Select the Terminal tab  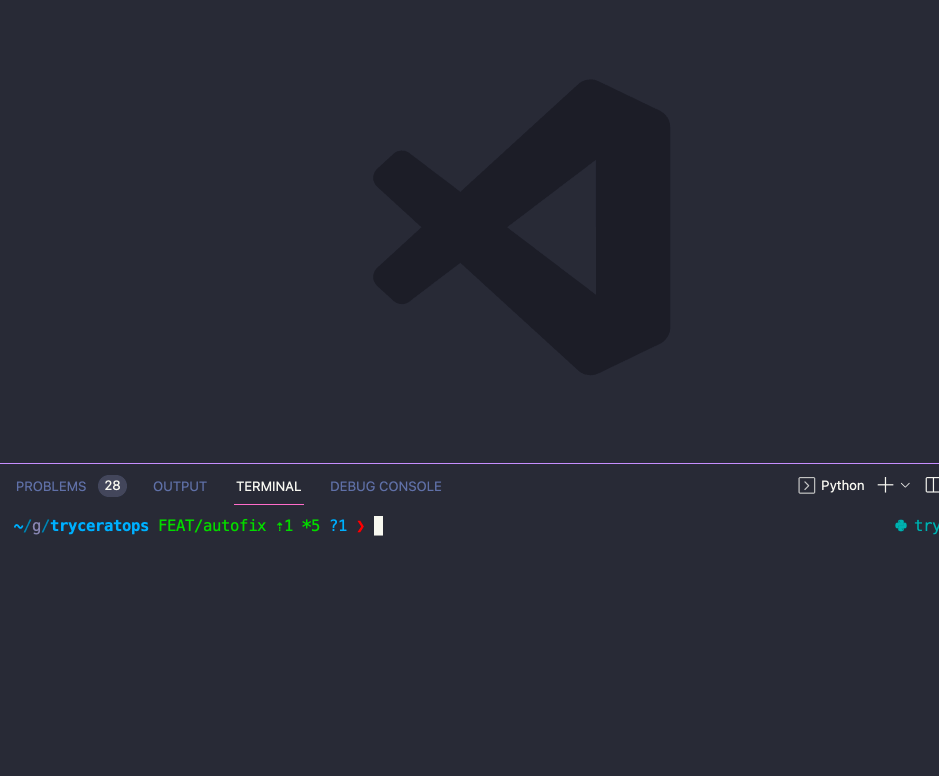coord(268,486)
